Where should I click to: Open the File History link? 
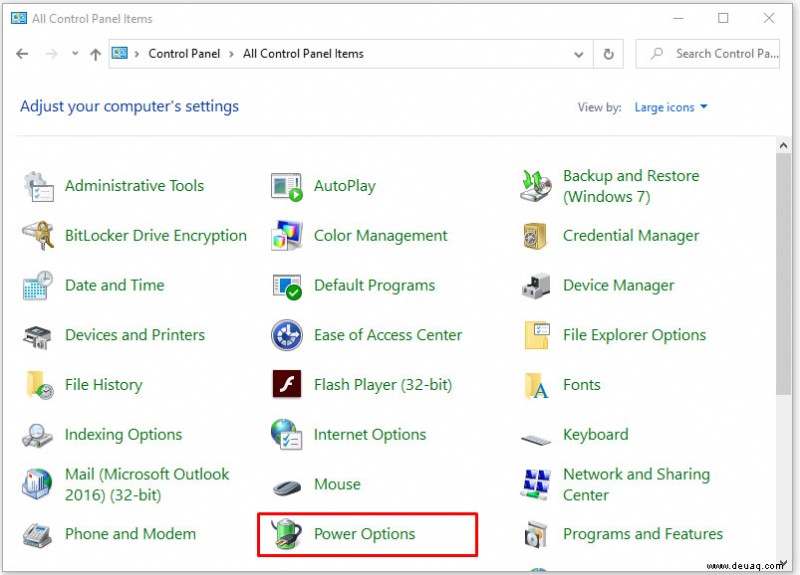tap(104, 385)
